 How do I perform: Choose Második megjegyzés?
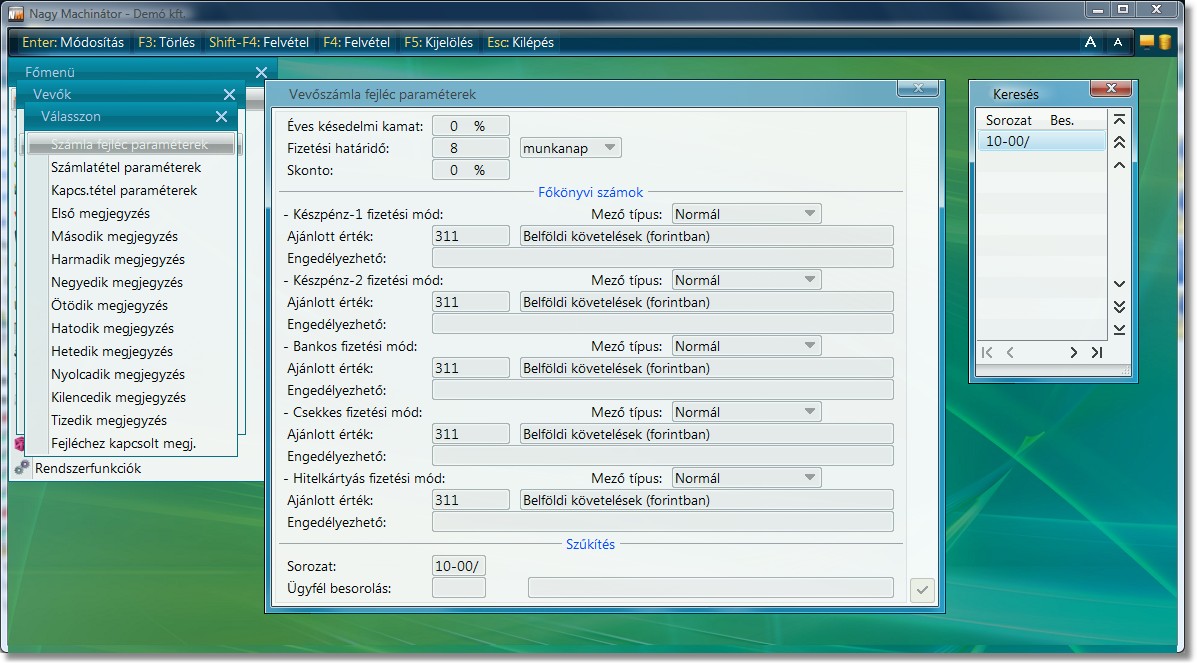(x=115, y=237)
